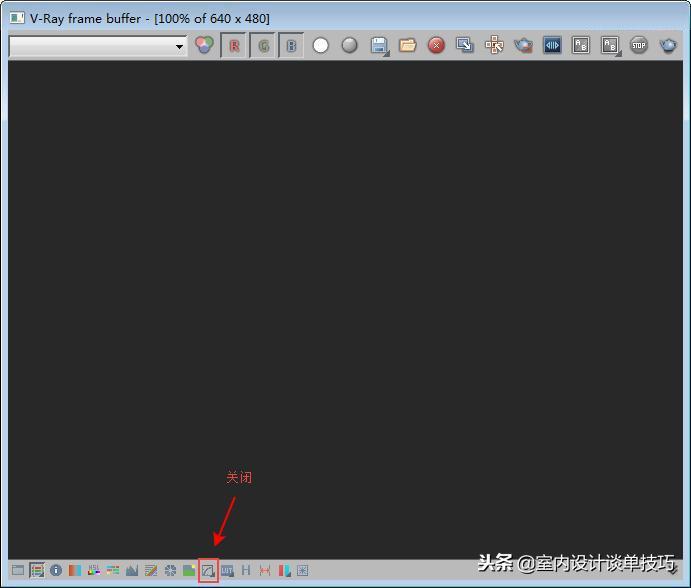Stop rendering with the STOP button
Viewport: 691px width, 588px height.
pyautogui.click(x=639, y=45)
